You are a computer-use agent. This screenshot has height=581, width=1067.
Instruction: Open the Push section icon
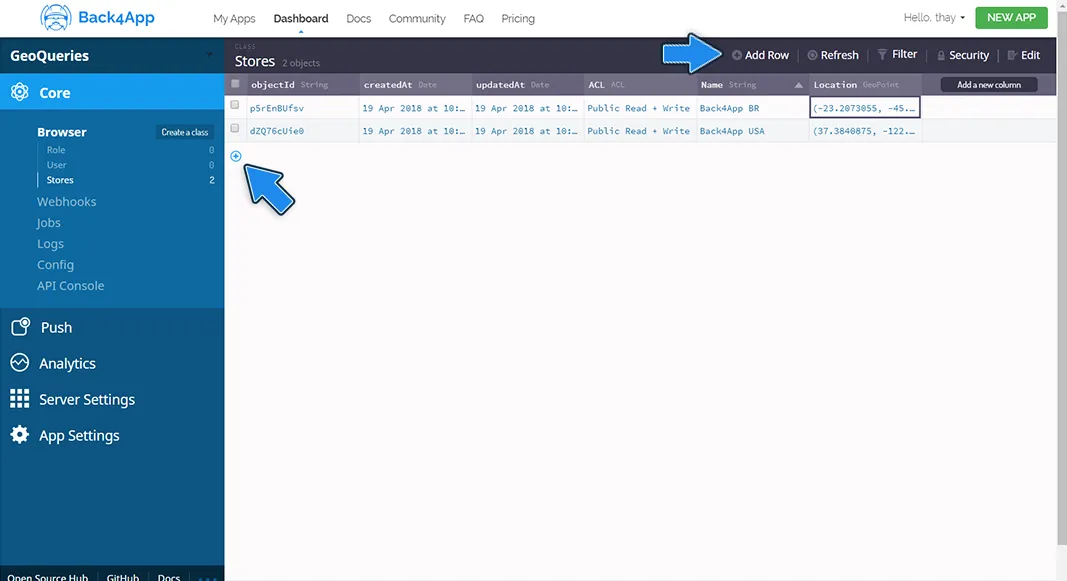tap(20, 327)
